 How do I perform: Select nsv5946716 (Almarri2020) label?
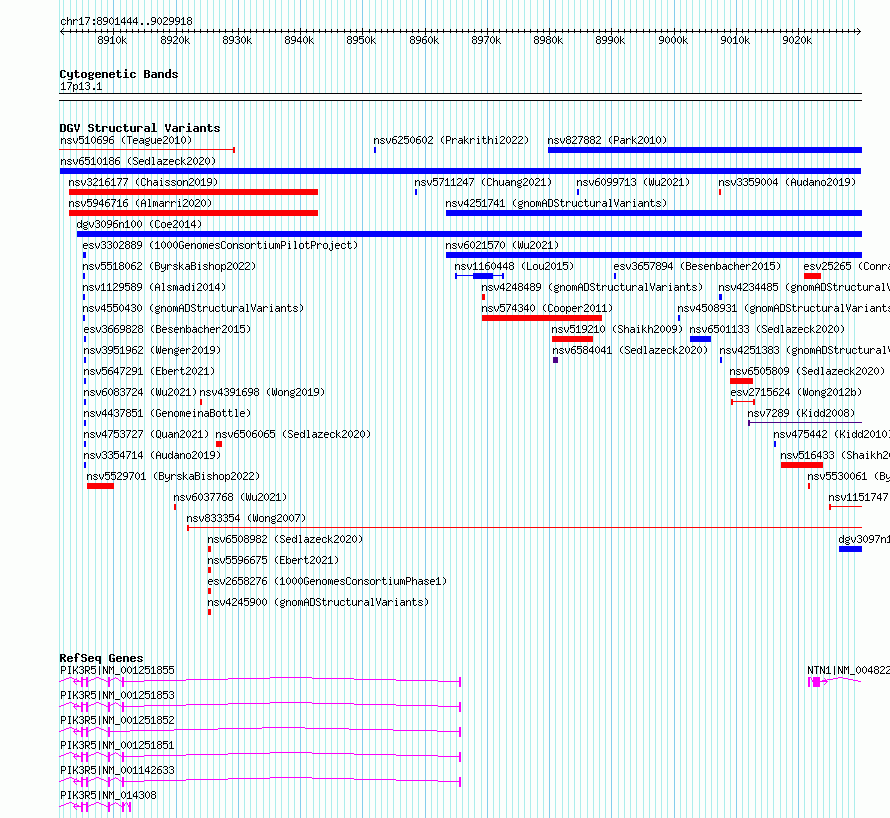(140, 203)
